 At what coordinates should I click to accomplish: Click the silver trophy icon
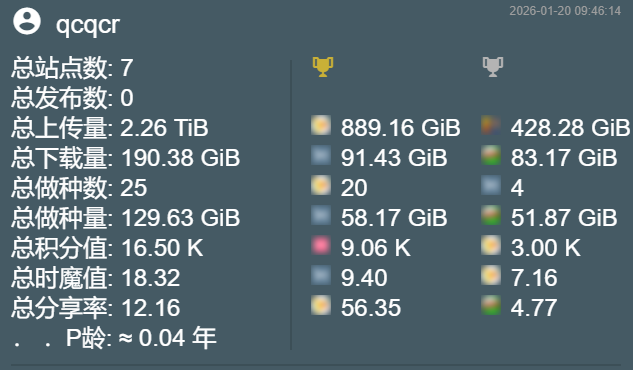[x=493, y=67]
